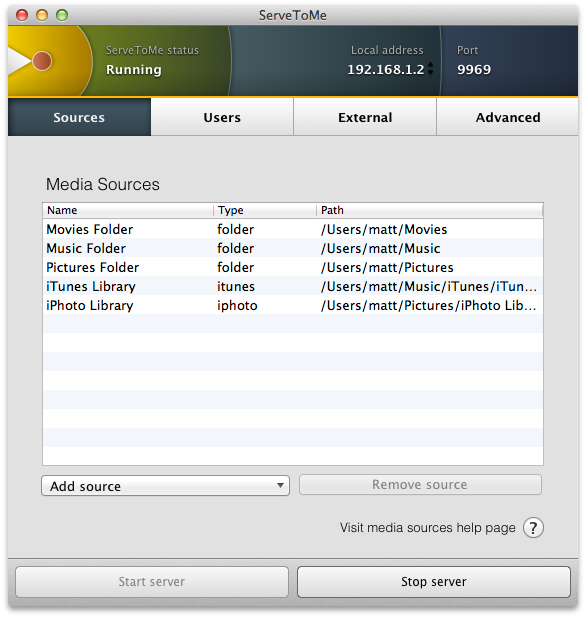Select the Movies Folder row

point(293,229)
